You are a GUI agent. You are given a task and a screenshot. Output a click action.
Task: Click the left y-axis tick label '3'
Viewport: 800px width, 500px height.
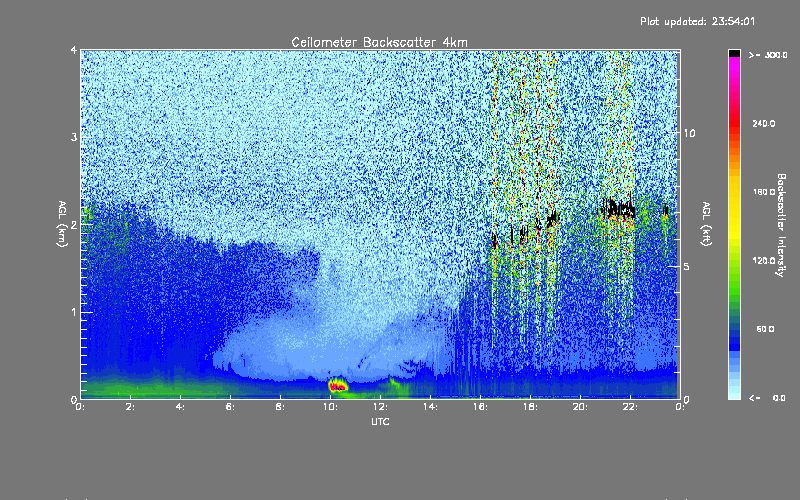pyautogui.click(x=74, y=137)
